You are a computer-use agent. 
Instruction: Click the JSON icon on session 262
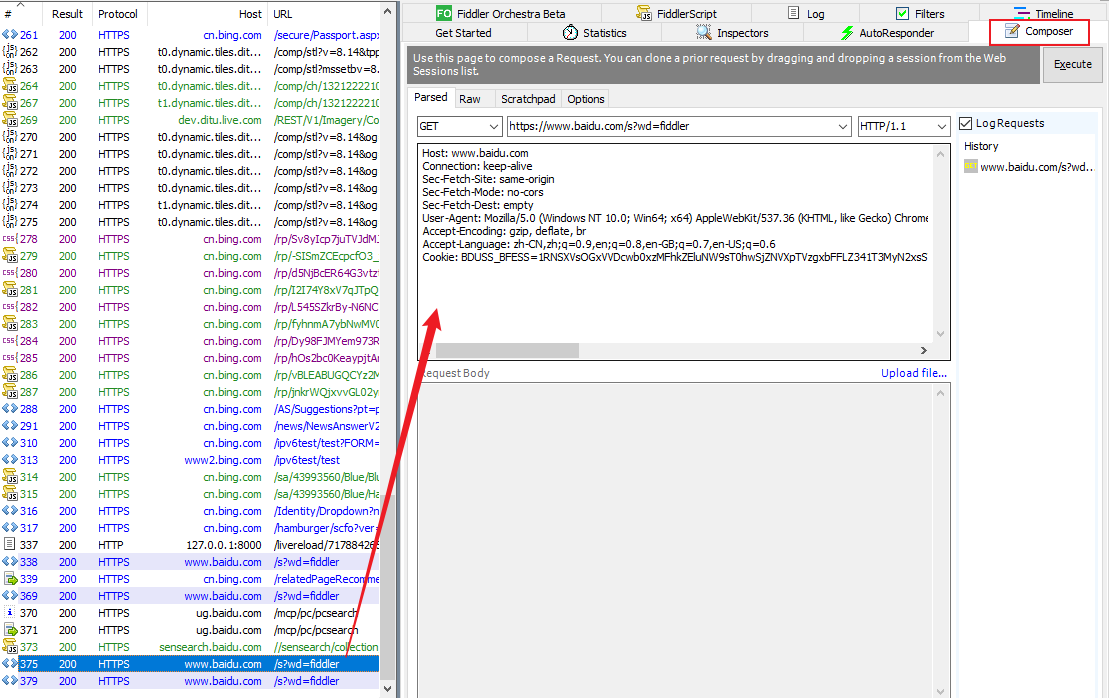coord(10,52)
